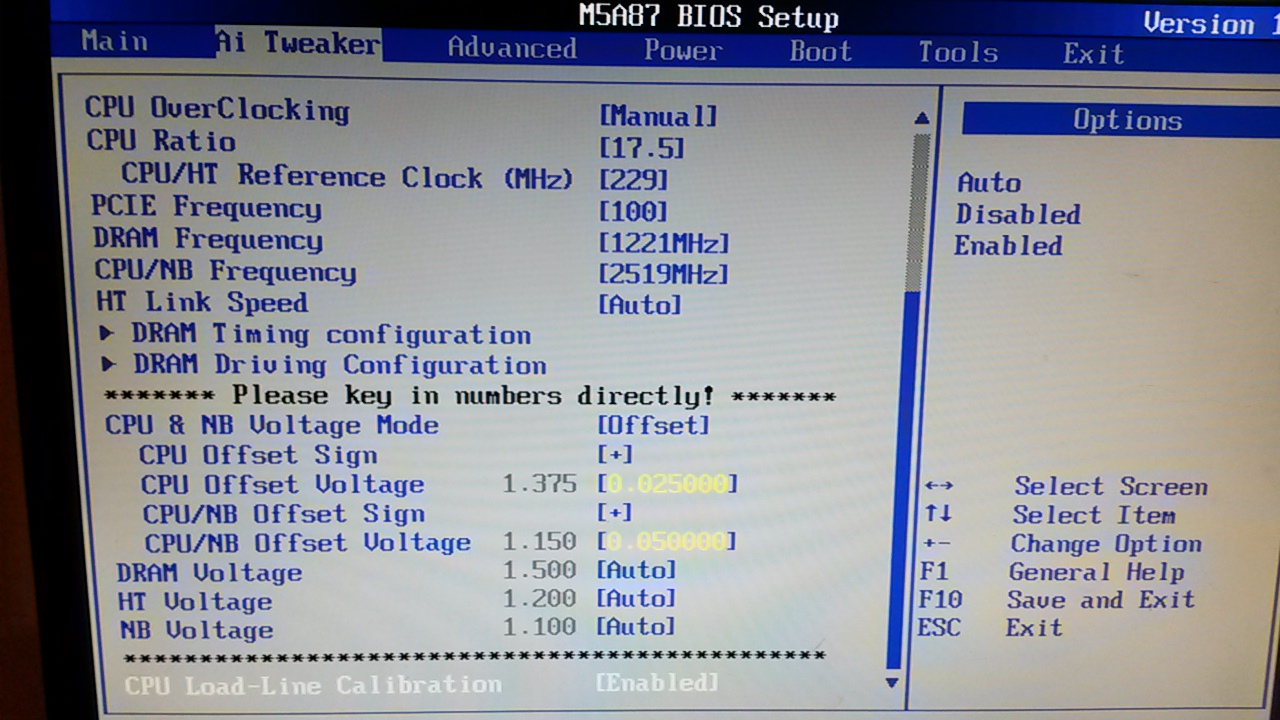Open the Power tab
The image size is (1280, 720).
click(x=683, y=50)
